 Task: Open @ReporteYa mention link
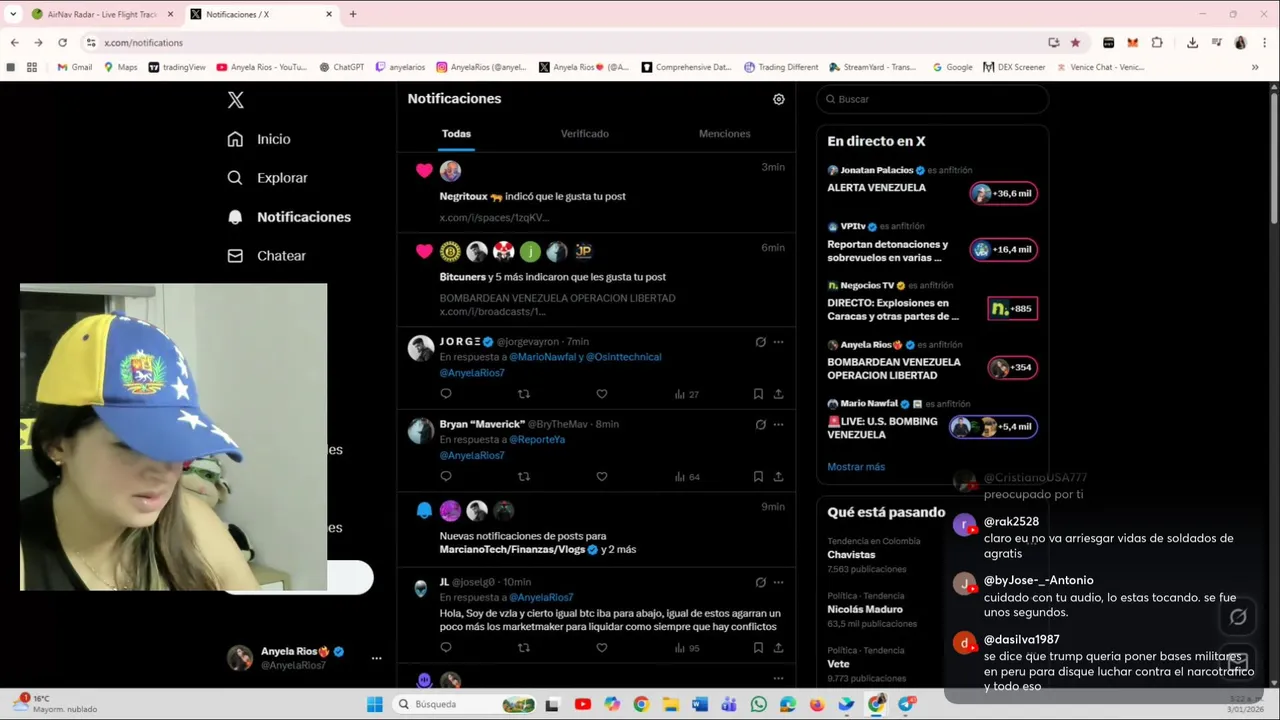pyautogui.click(x=537, y=440)
